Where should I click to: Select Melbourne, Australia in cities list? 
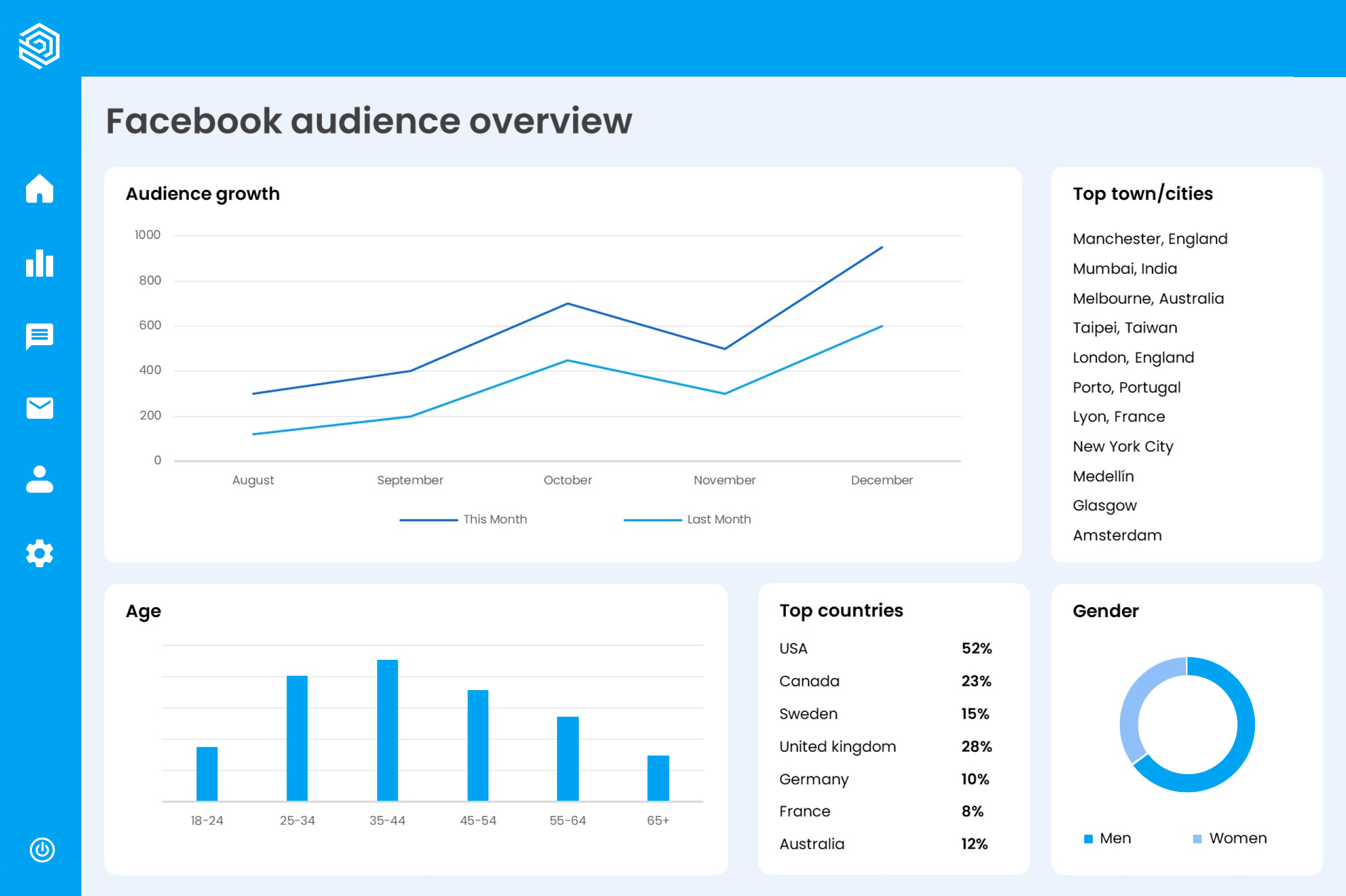click(x=1148, y=298)
